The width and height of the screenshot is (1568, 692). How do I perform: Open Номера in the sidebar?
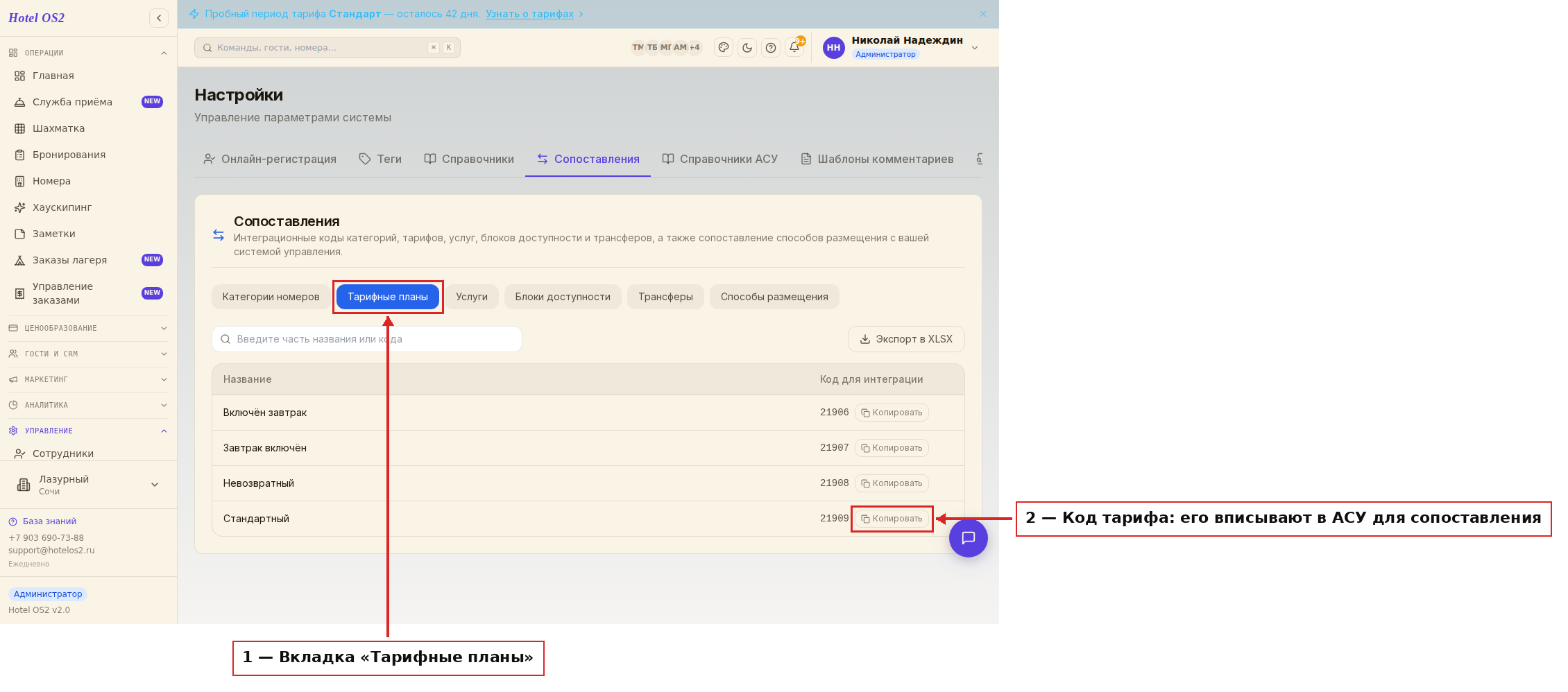(x=88, y=181)
